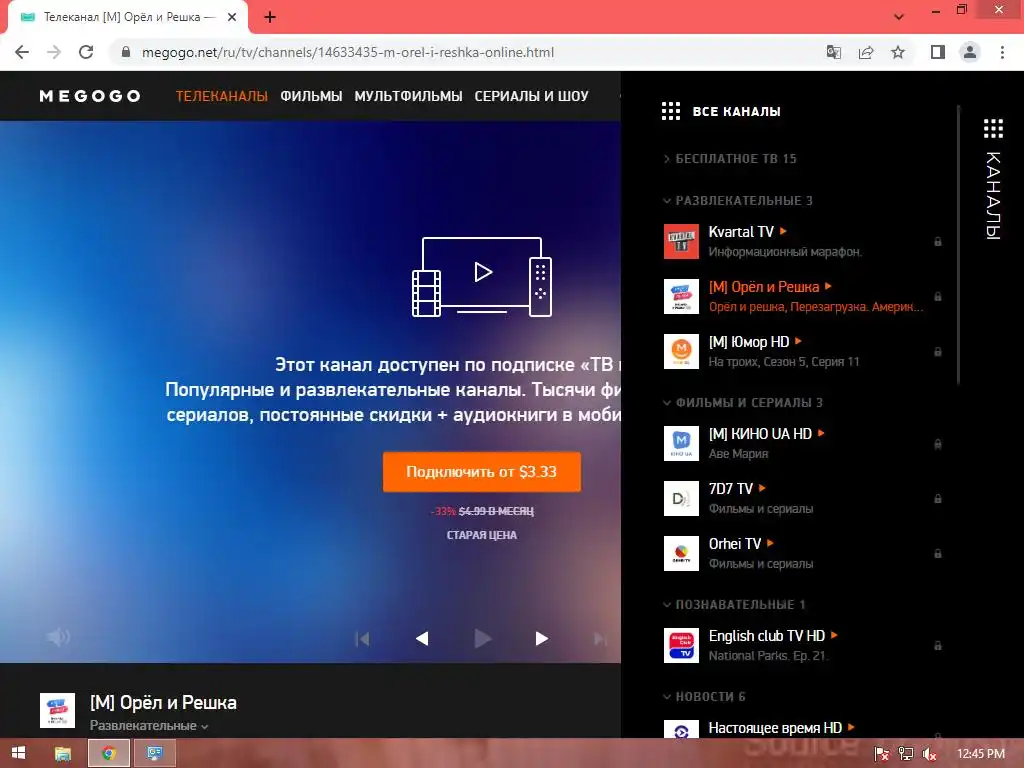Rewind with the white left triangle

tap(422, 638)
